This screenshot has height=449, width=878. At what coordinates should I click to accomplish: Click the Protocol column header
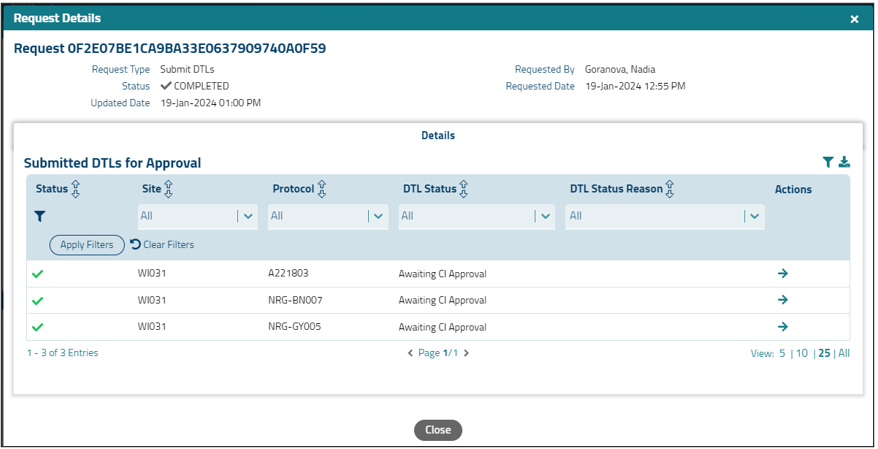tap(293, 189)
